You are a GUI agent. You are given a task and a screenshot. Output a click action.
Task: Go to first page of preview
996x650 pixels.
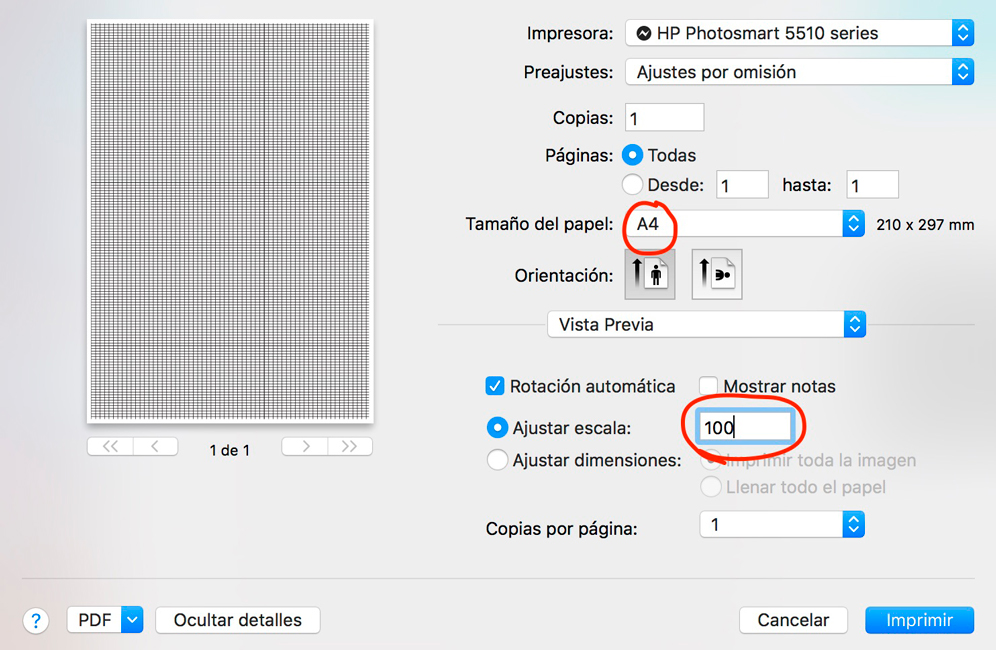click(x=110, y=447)
